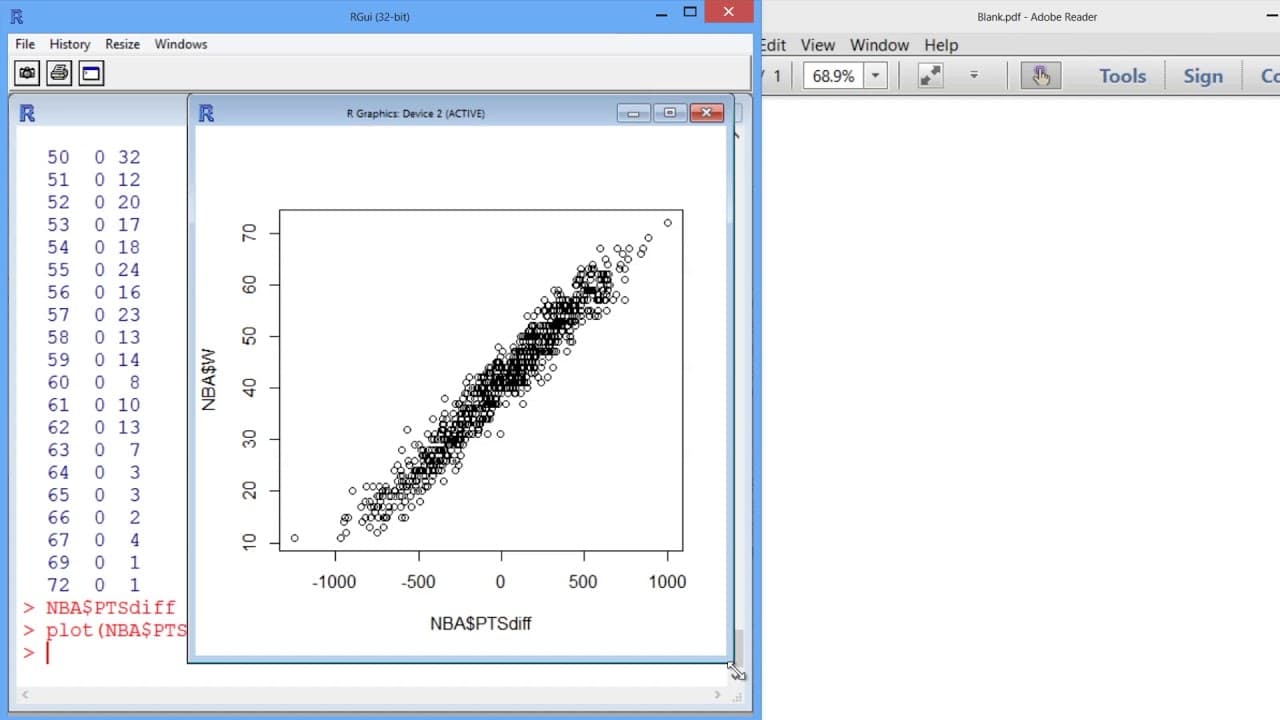Click the 68.9% zoom field in Adobe Reader
The height and width of the screenshot is (720, 1280).
click(834, 75)
